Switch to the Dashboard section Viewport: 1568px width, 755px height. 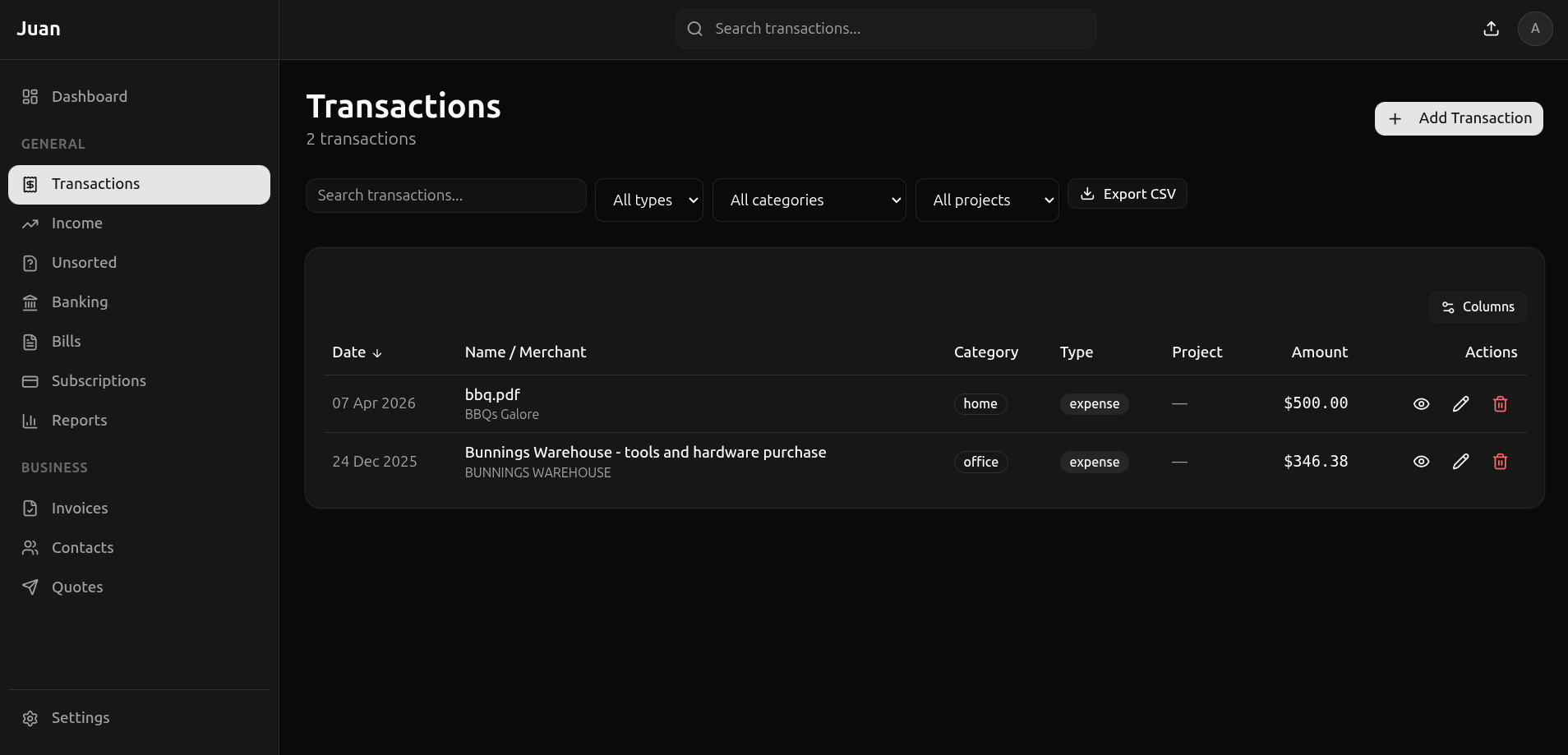coord(89,96)
